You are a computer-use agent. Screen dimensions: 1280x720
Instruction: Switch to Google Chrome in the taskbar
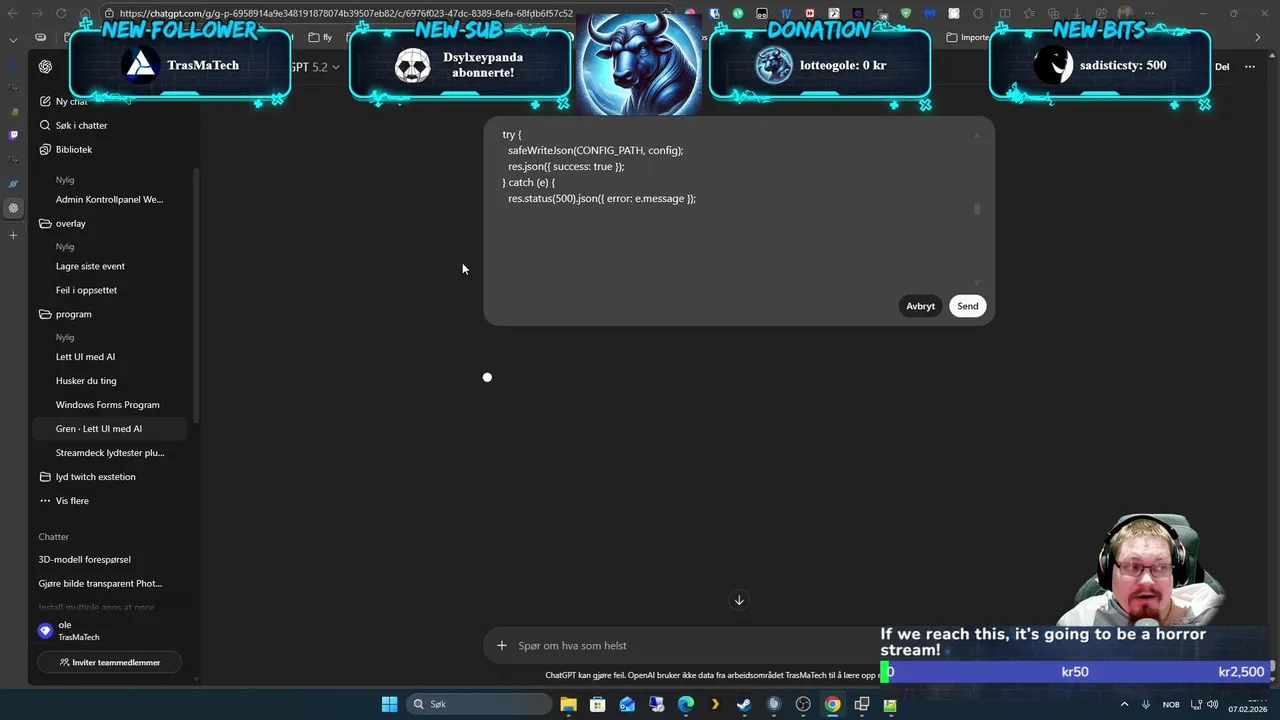tap(832, 704)
